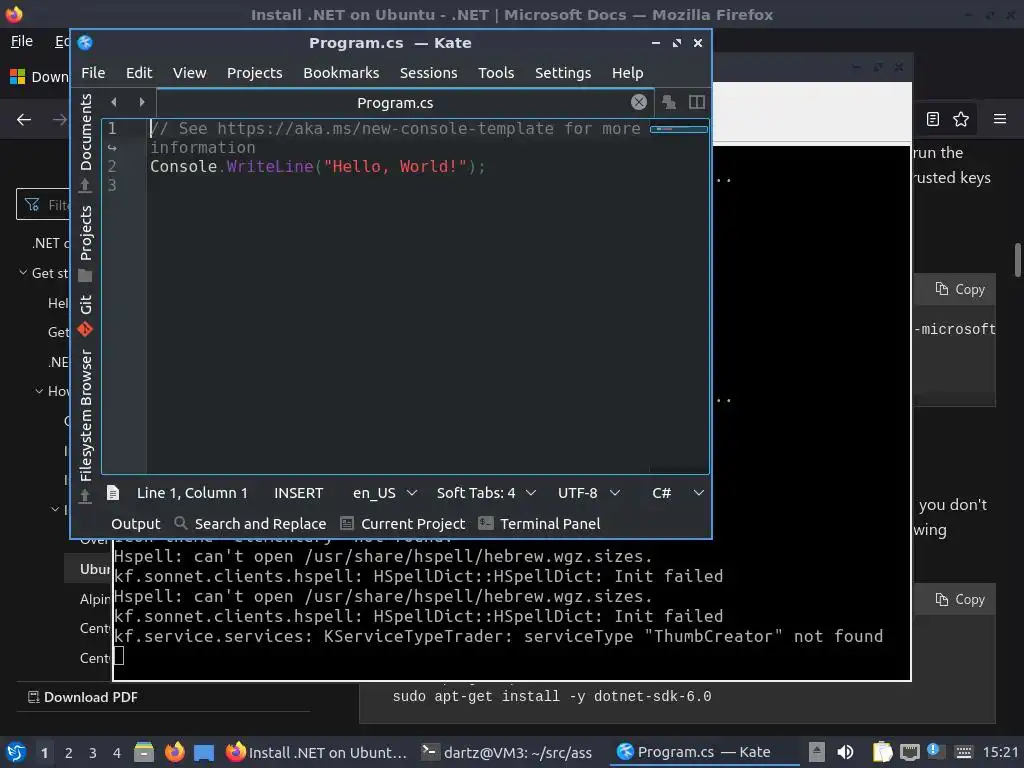Click the document icon in Kate status bar

click(113, 492)
